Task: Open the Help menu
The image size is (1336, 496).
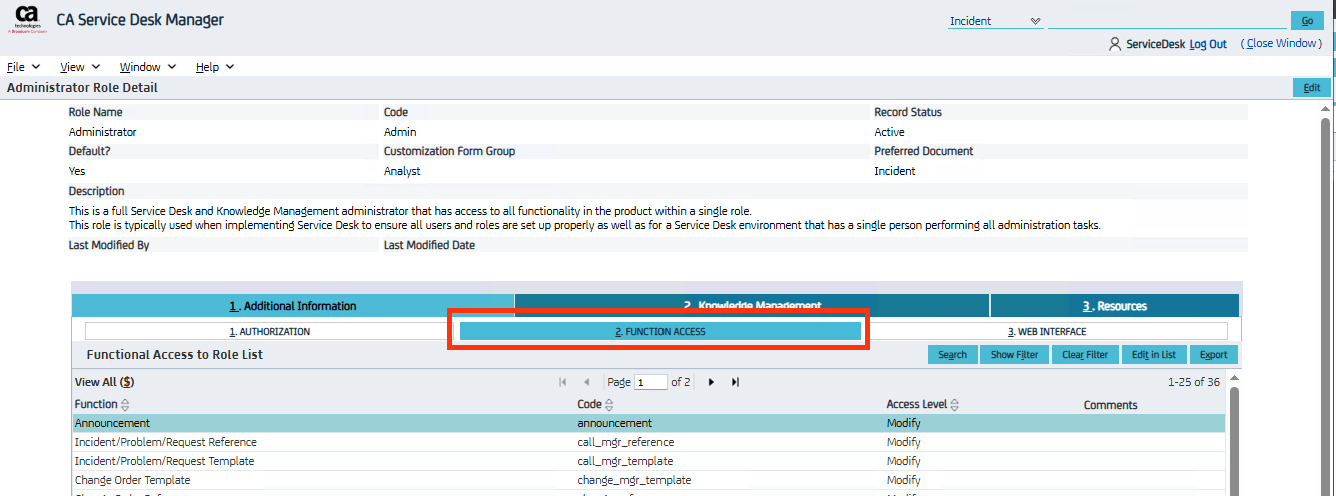Action: click(x=215, y=67)
